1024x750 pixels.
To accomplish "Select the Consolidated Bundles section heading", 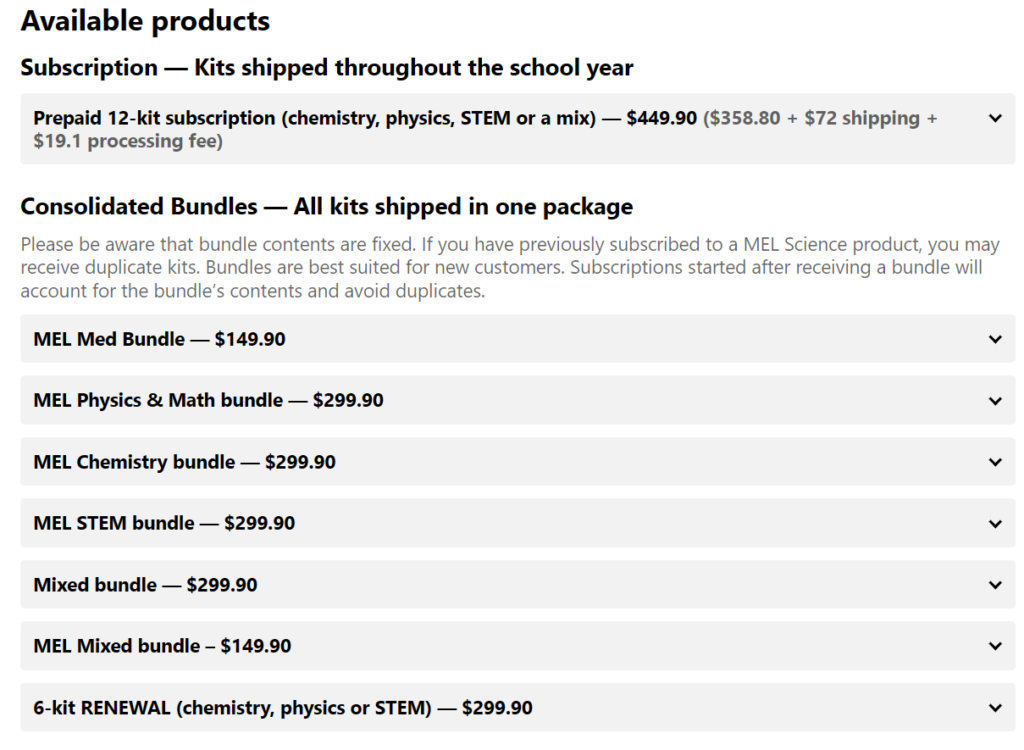I will (327, 206).
